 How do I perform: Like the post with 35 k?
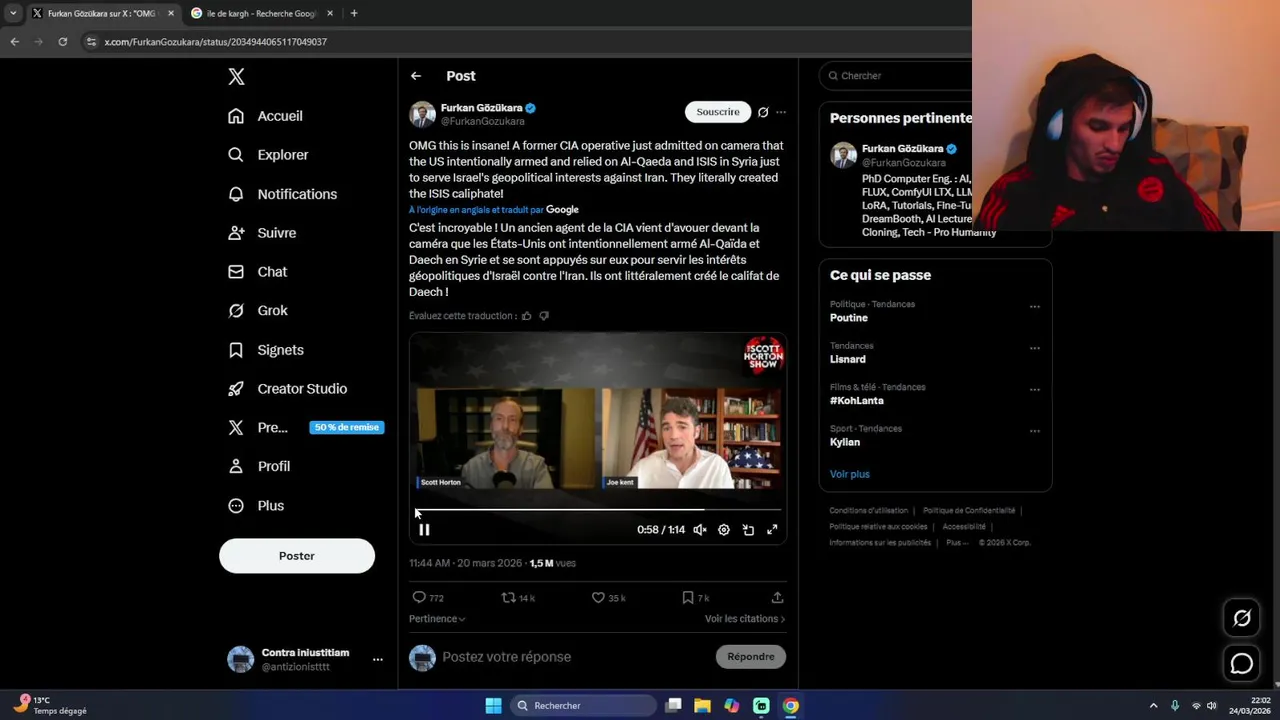608,598
